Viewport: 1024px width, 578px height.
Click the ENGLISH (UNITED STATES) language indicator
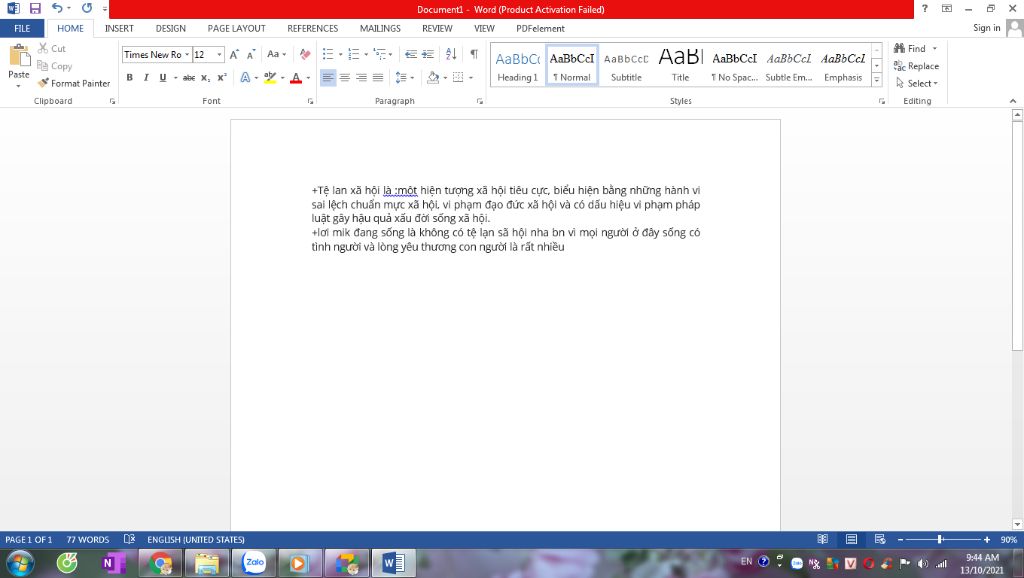click(x=196, y=539)
